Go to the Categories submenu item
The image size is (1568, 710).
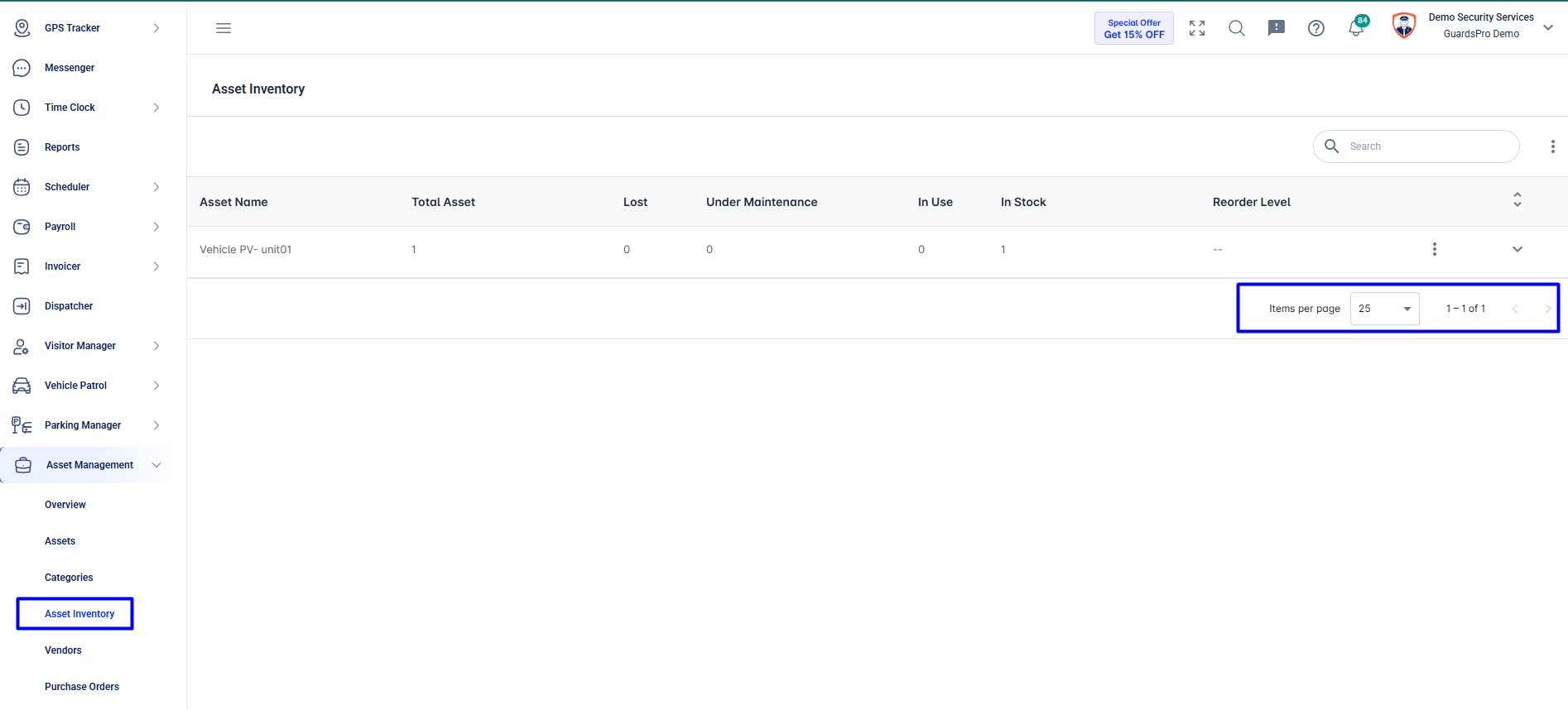69,578
